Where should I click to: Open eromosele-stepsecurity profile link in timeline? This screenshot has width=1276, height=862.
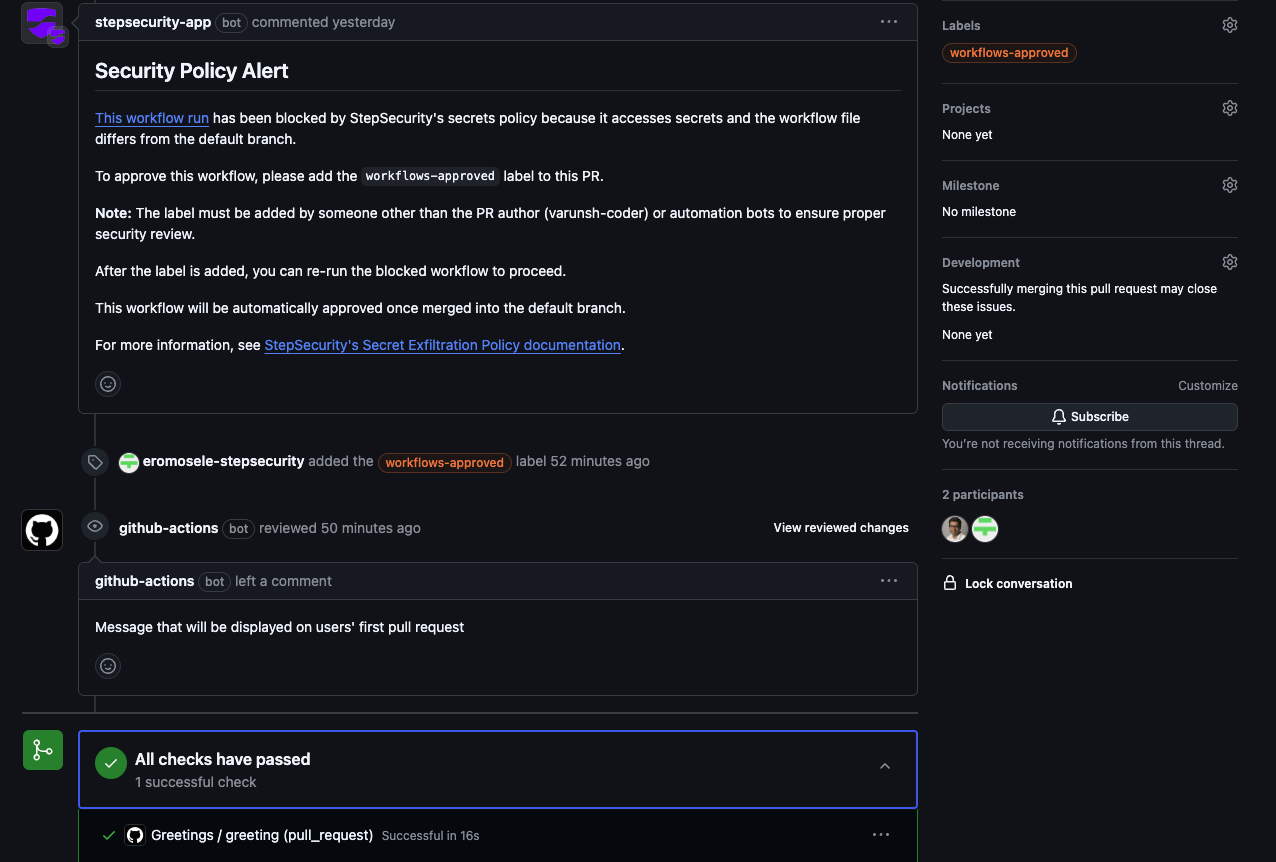pyautogui.click(x=223, y=462)
